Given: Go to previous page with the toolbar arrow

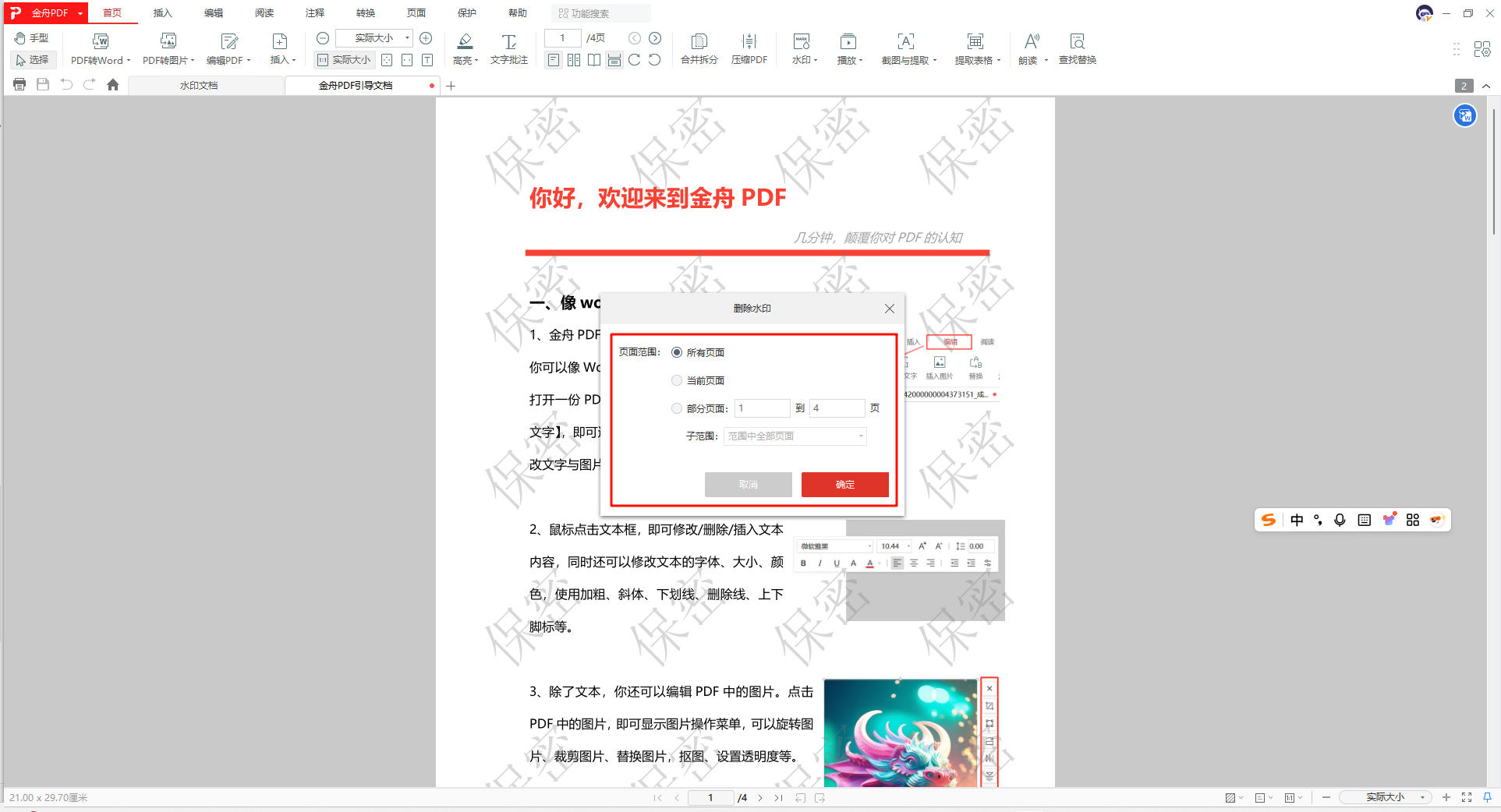Looking at the screenshot, I should click(x=635, y=38).
